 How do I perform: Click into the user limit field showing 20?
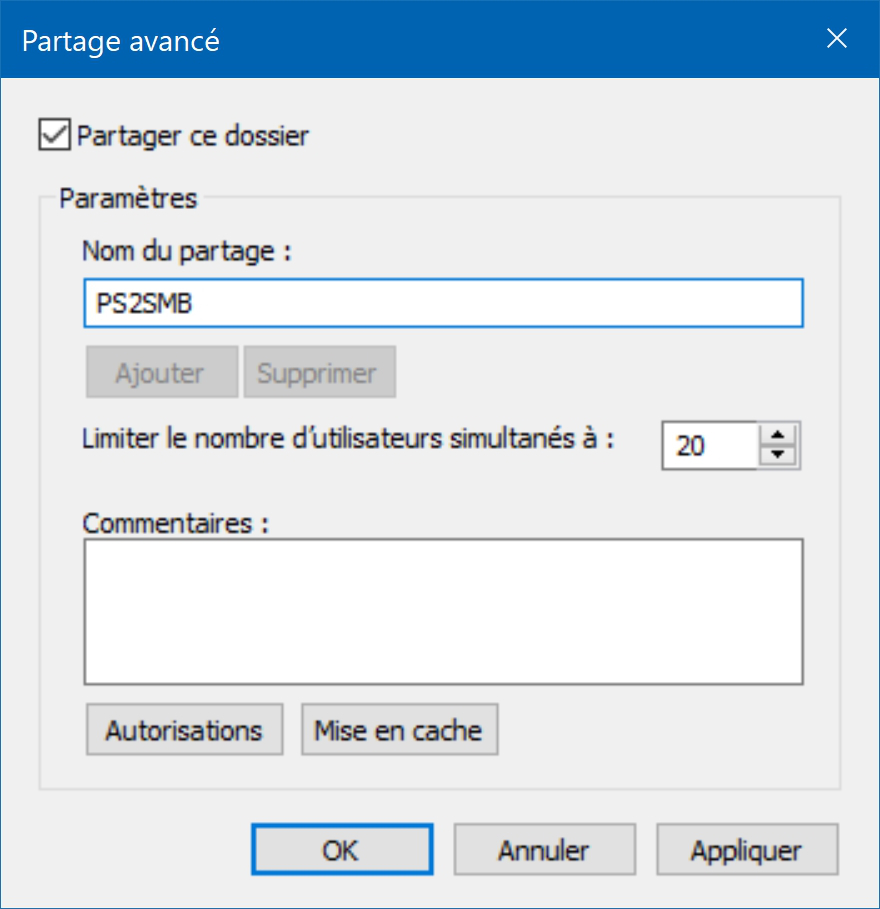coord(710,445)
